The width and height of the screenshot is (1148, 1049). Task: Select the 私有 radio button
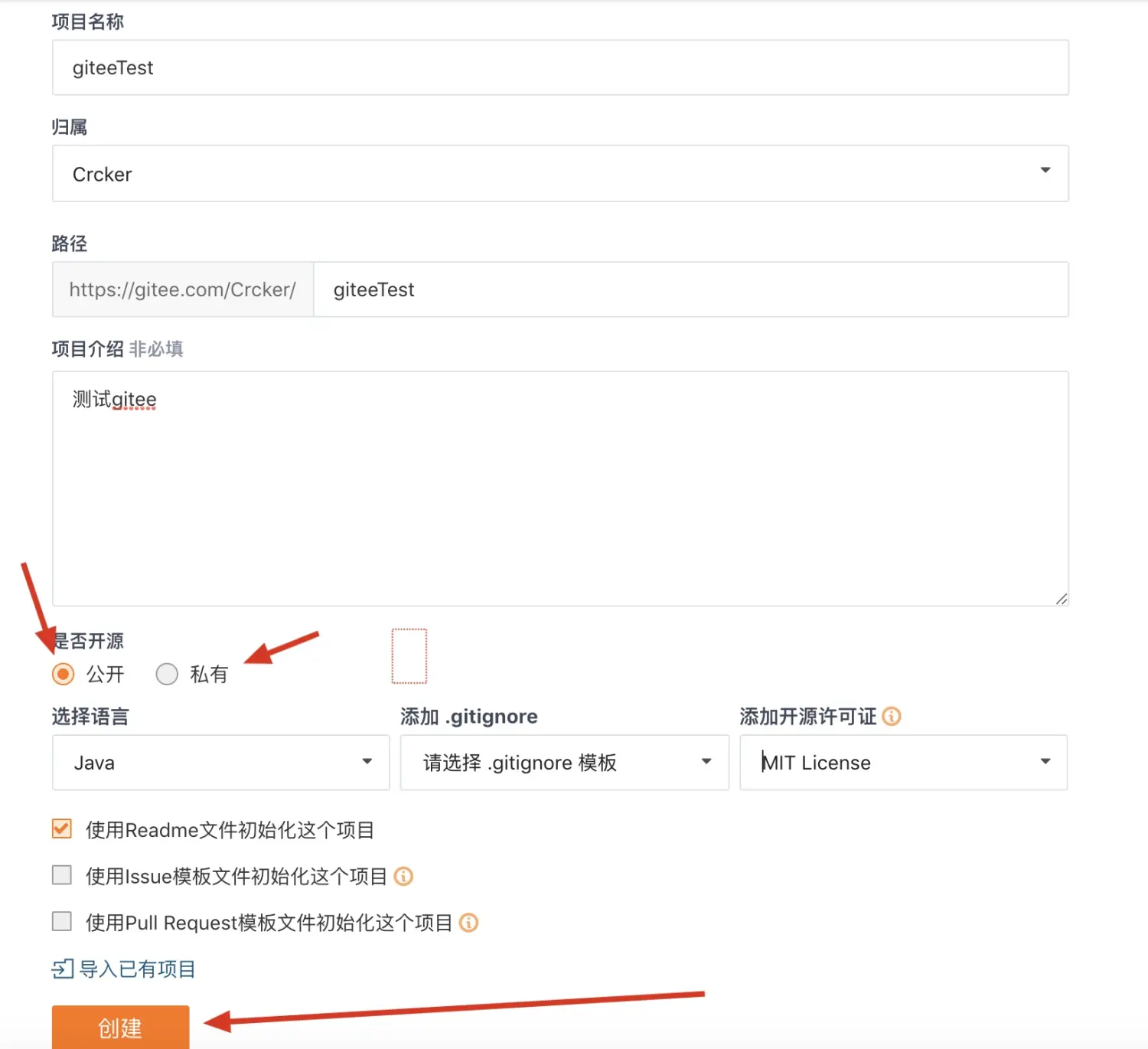pyautogui.click(x=167, y=674)
